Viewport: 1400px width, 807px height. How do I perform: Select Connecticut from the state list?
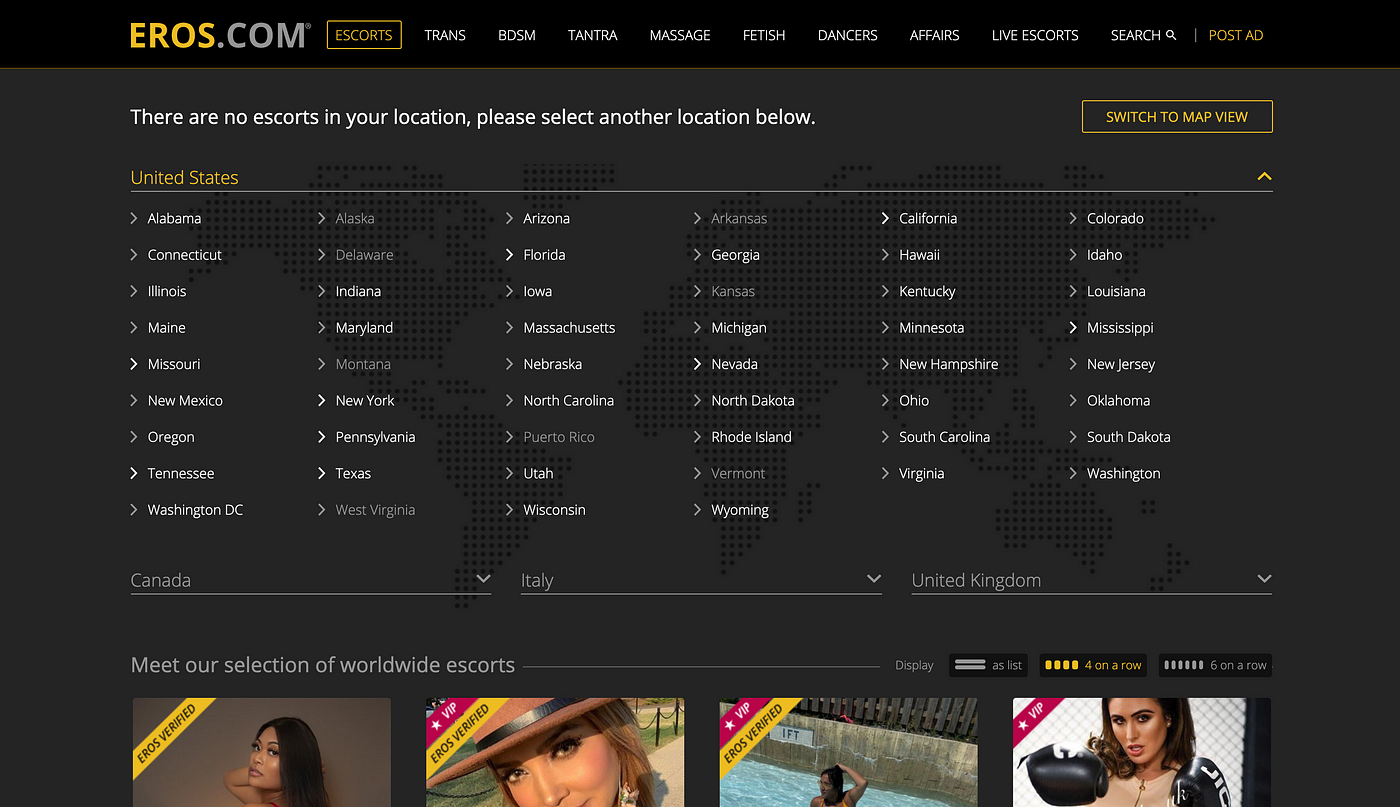coord(185,255)
